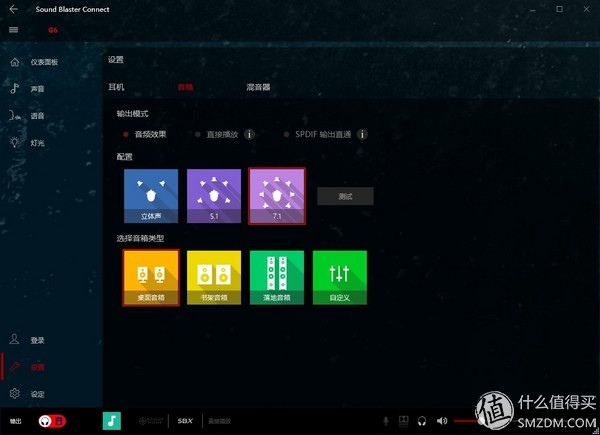Show info for 直接播放 mode
The height and width of the screenshot is (435, 600).
pyautogui.click(x=249, y=134)
